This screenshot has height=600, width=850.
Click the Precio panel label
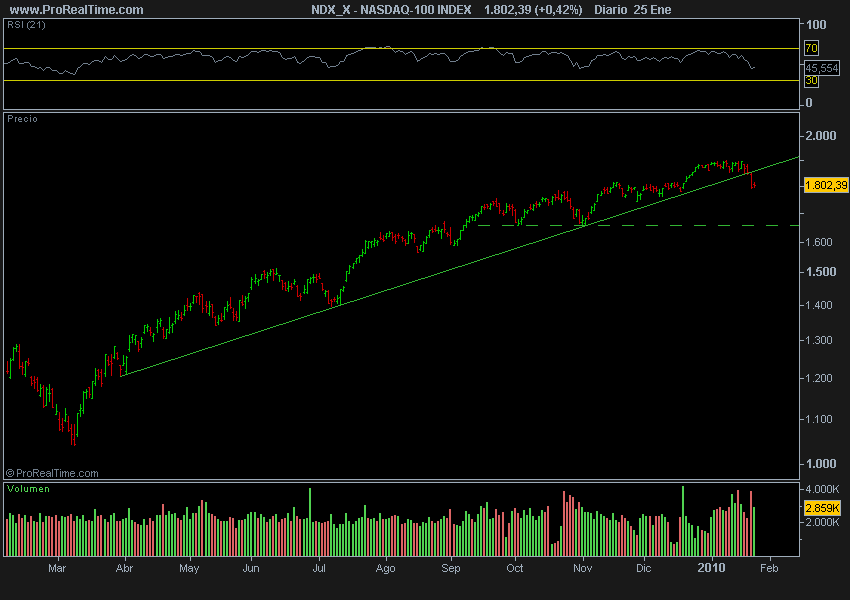point(22,119)
